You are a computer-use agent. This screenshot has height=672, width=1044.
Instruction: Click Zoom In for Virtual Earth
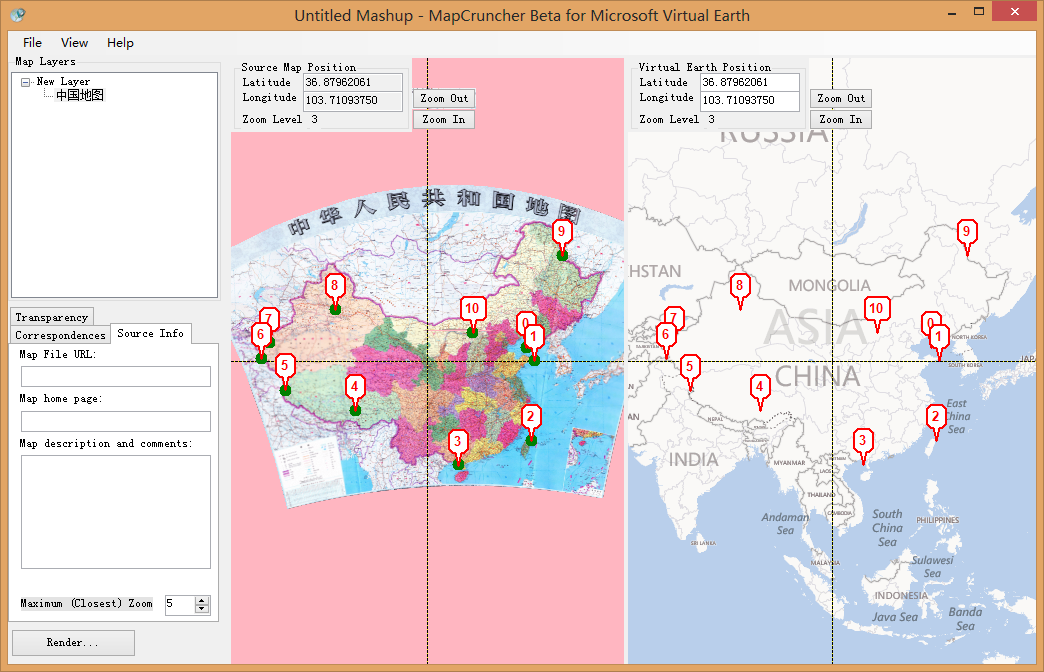coord(841,119)
